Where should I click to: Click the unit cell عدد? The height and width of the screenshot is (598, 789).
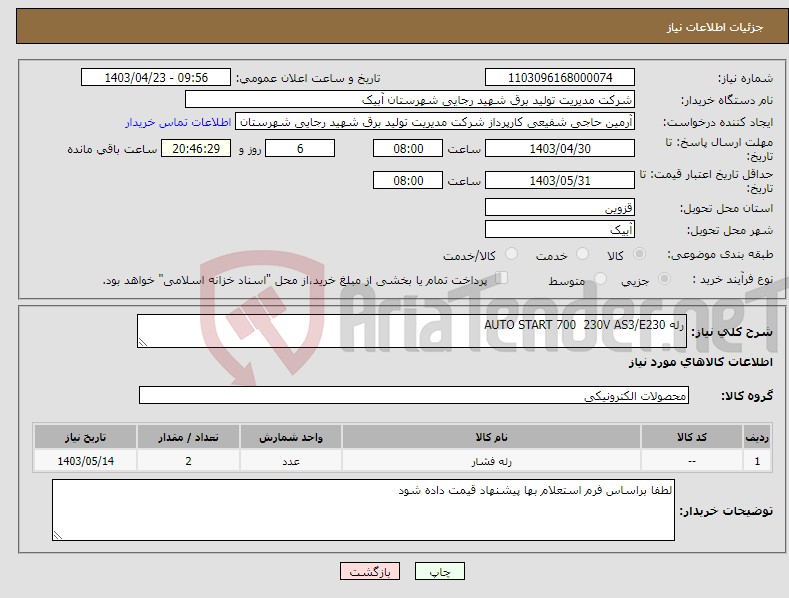point(291,461)
